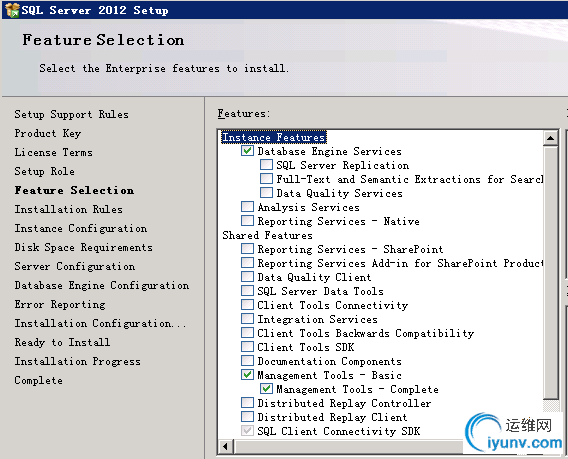Click License Terms step in sidebar
The width and height of the screenshot is (568, 459).
coord(53,152)
